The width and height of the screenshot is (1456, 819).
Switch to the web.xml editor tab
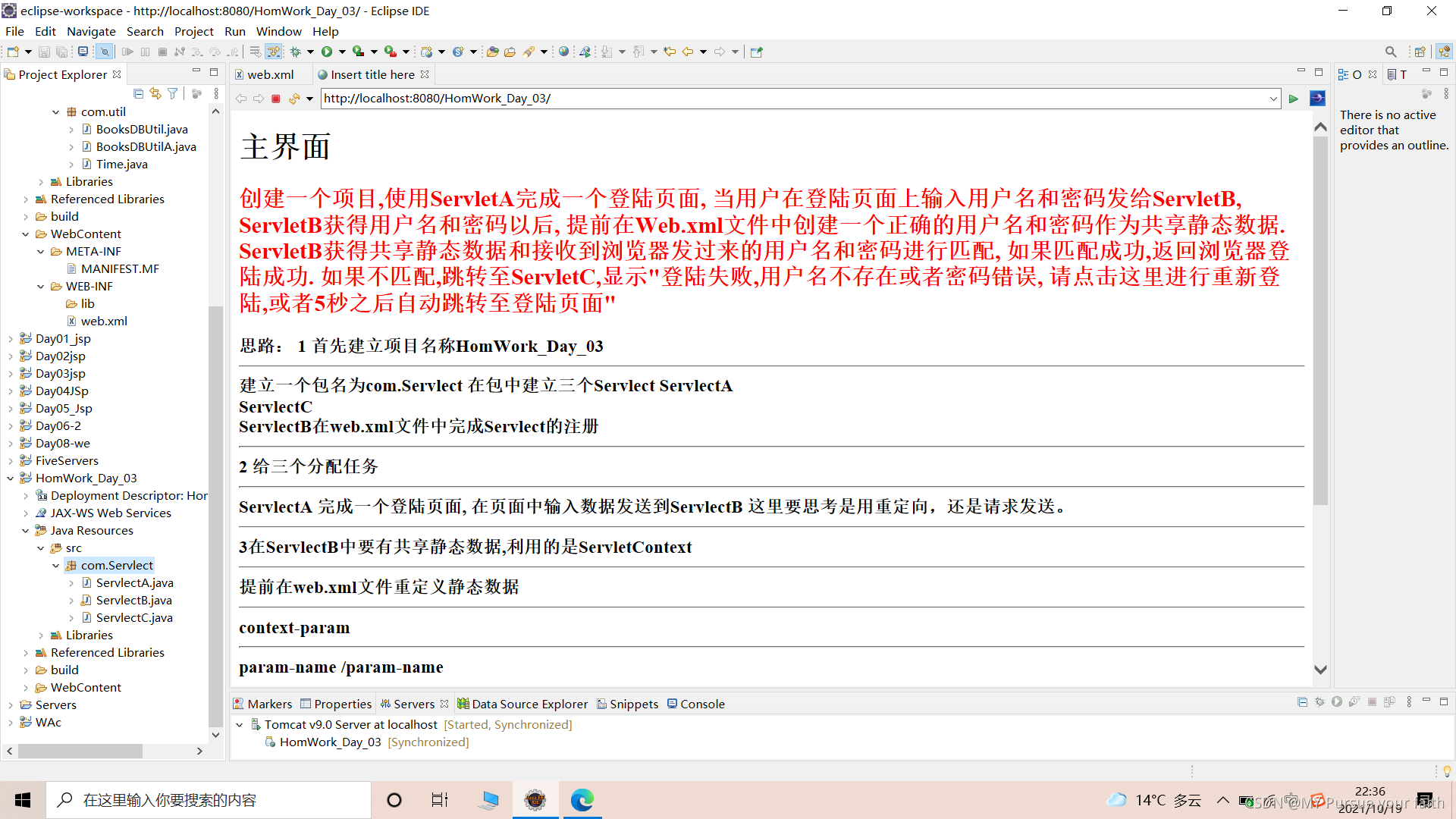tap(270, 74)
